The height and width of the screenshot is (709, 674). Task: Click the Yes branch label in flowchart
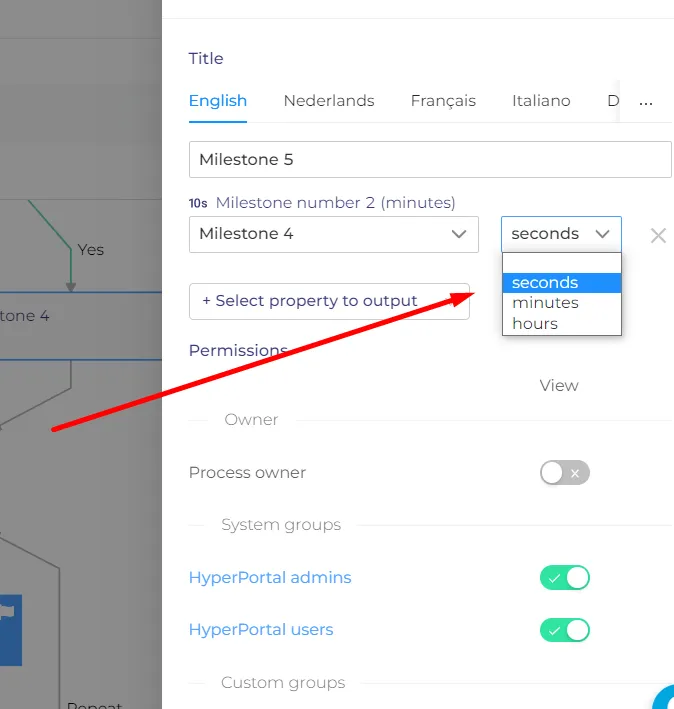coord(90,250)
